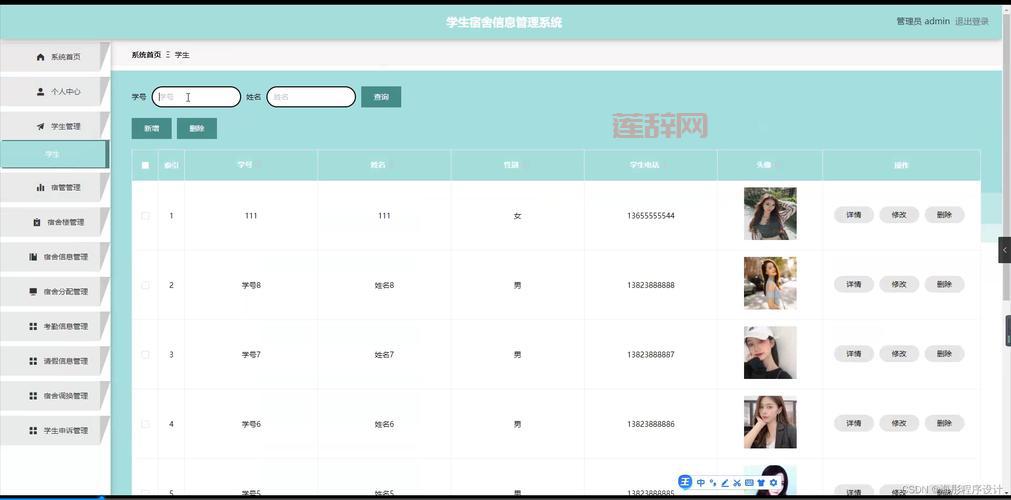Click the 姓名 search input field
This screenshot has height=500, width=1011.
point(311,97)
